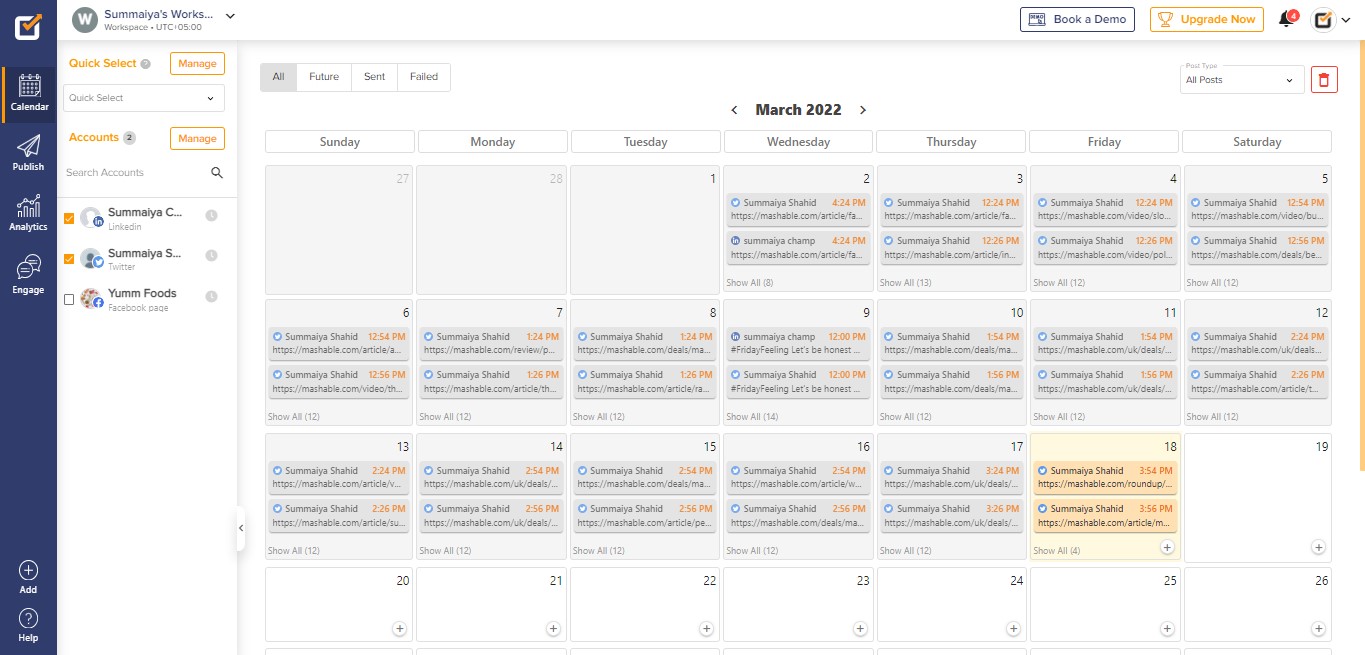Select the All posts filter tab
Viewport: 1365px width, 655px height.
pos(278,77)
